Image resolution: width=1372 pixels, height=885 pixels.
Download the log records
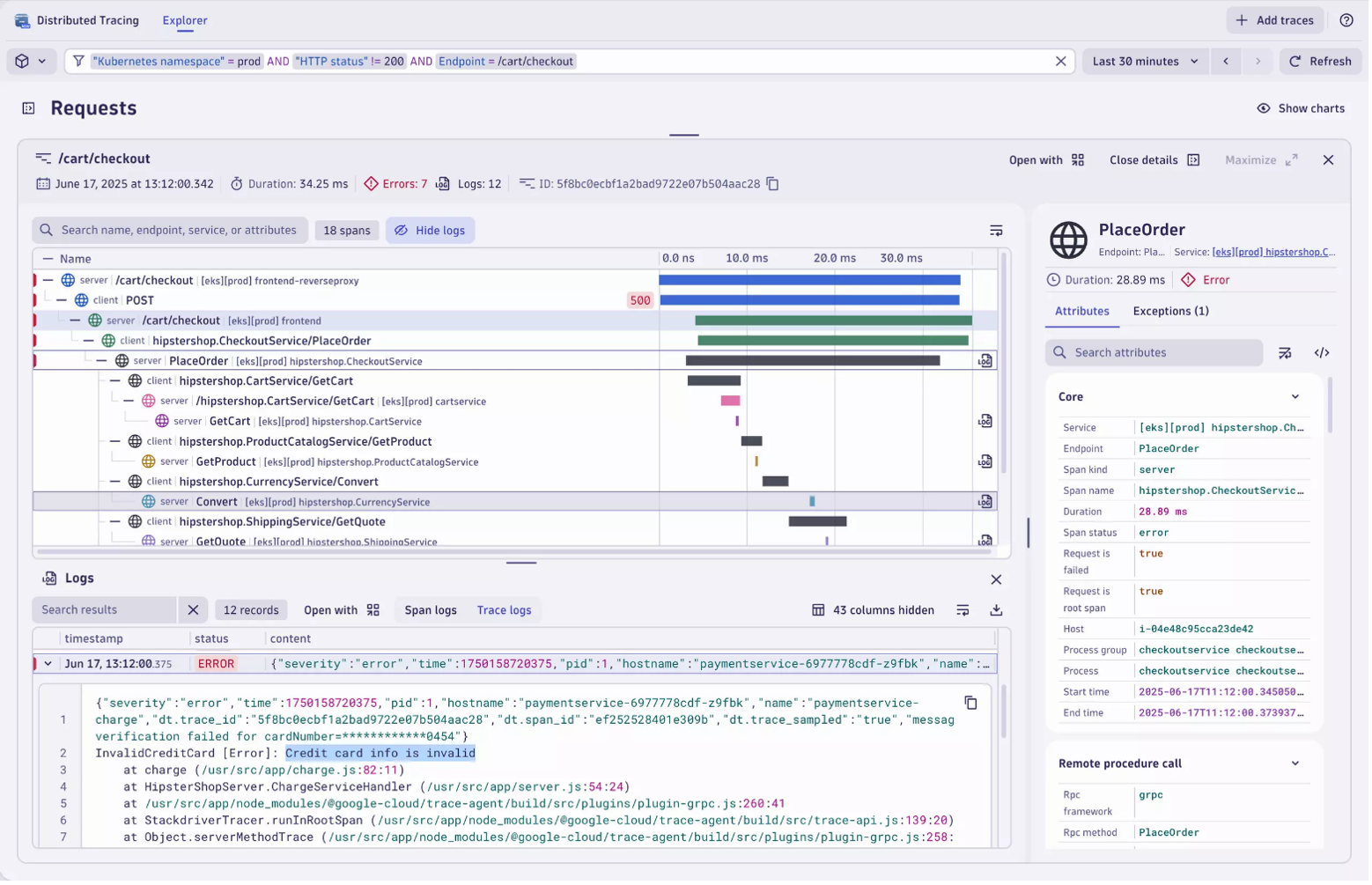tap(999, 611)
